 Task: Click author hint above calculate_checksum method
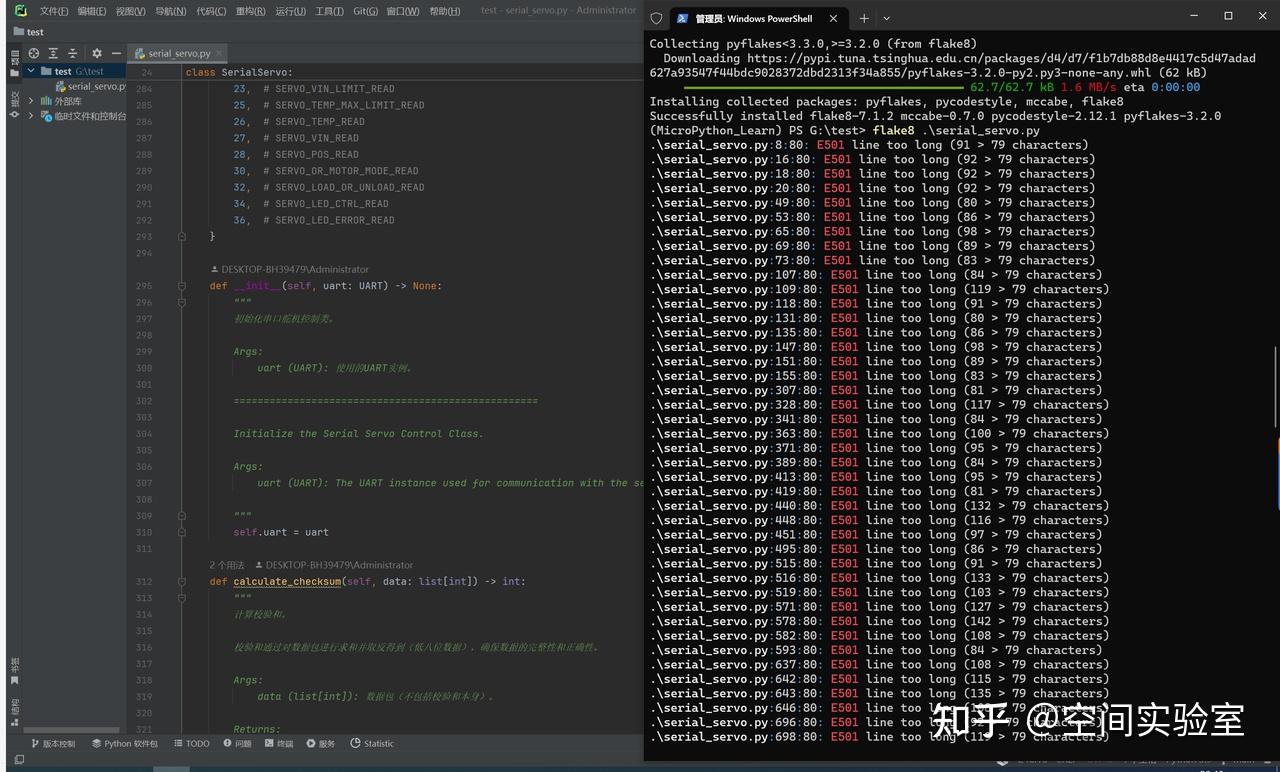tap(334, 565)
